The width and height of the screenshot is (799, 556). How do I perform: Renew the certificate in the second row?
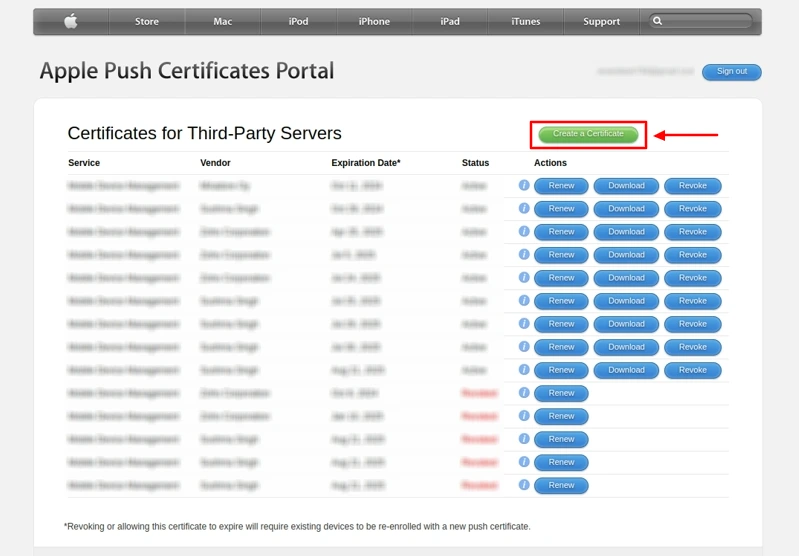point(561,209)
